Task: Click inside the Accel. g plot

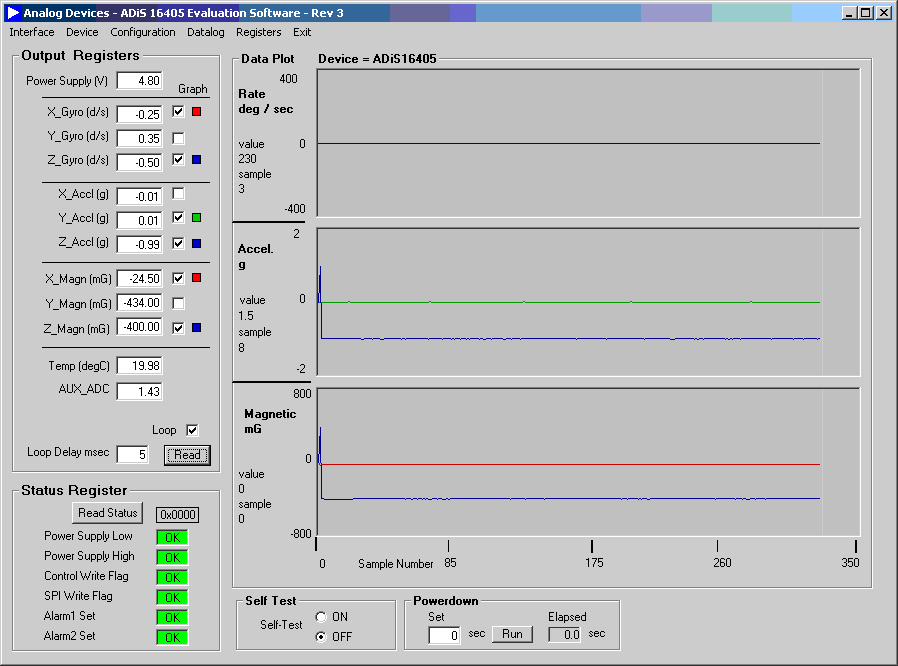Action: [588, 302]
